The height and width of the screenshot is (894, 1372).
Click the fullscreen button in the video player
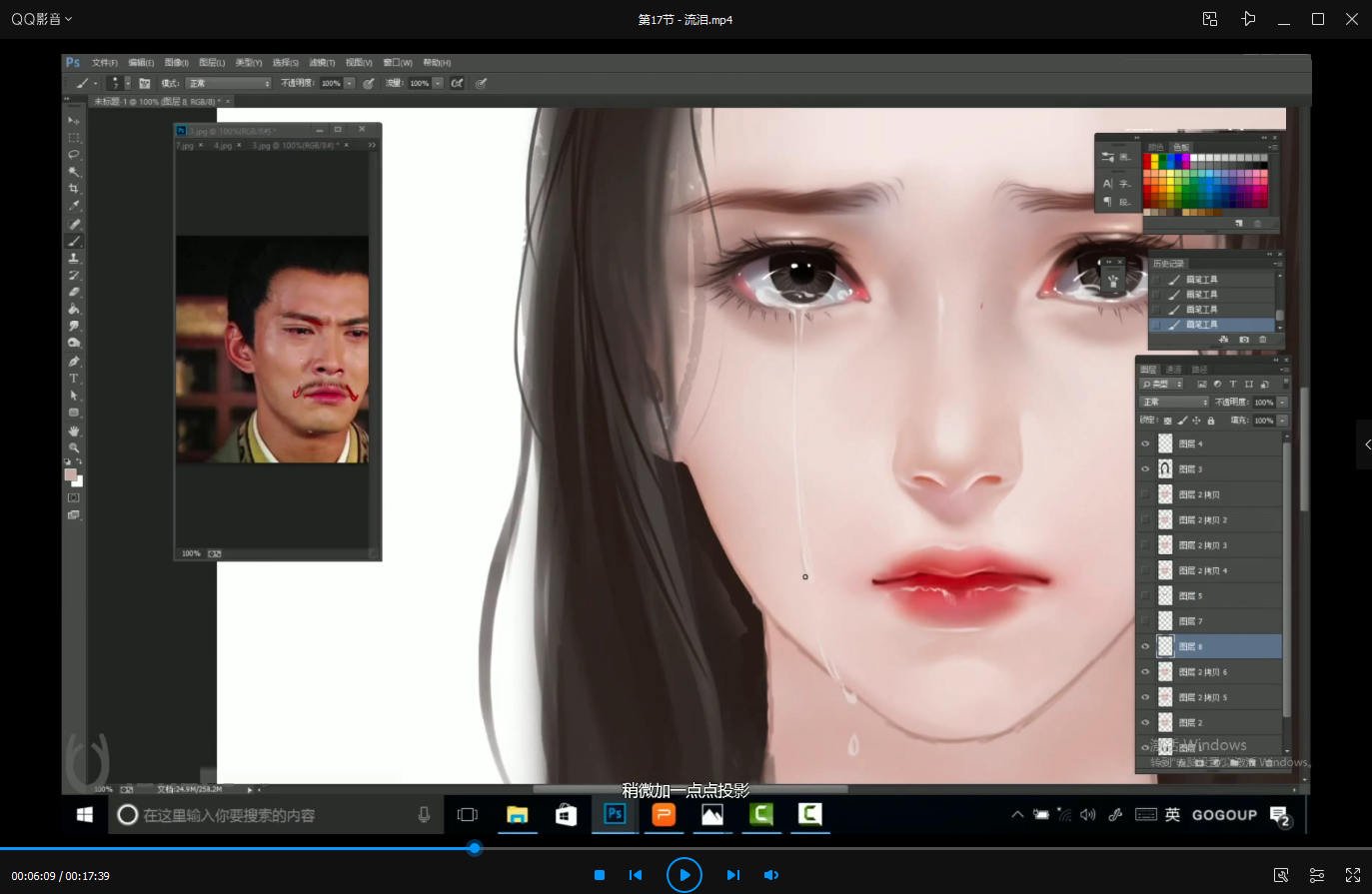point(1352,875)
